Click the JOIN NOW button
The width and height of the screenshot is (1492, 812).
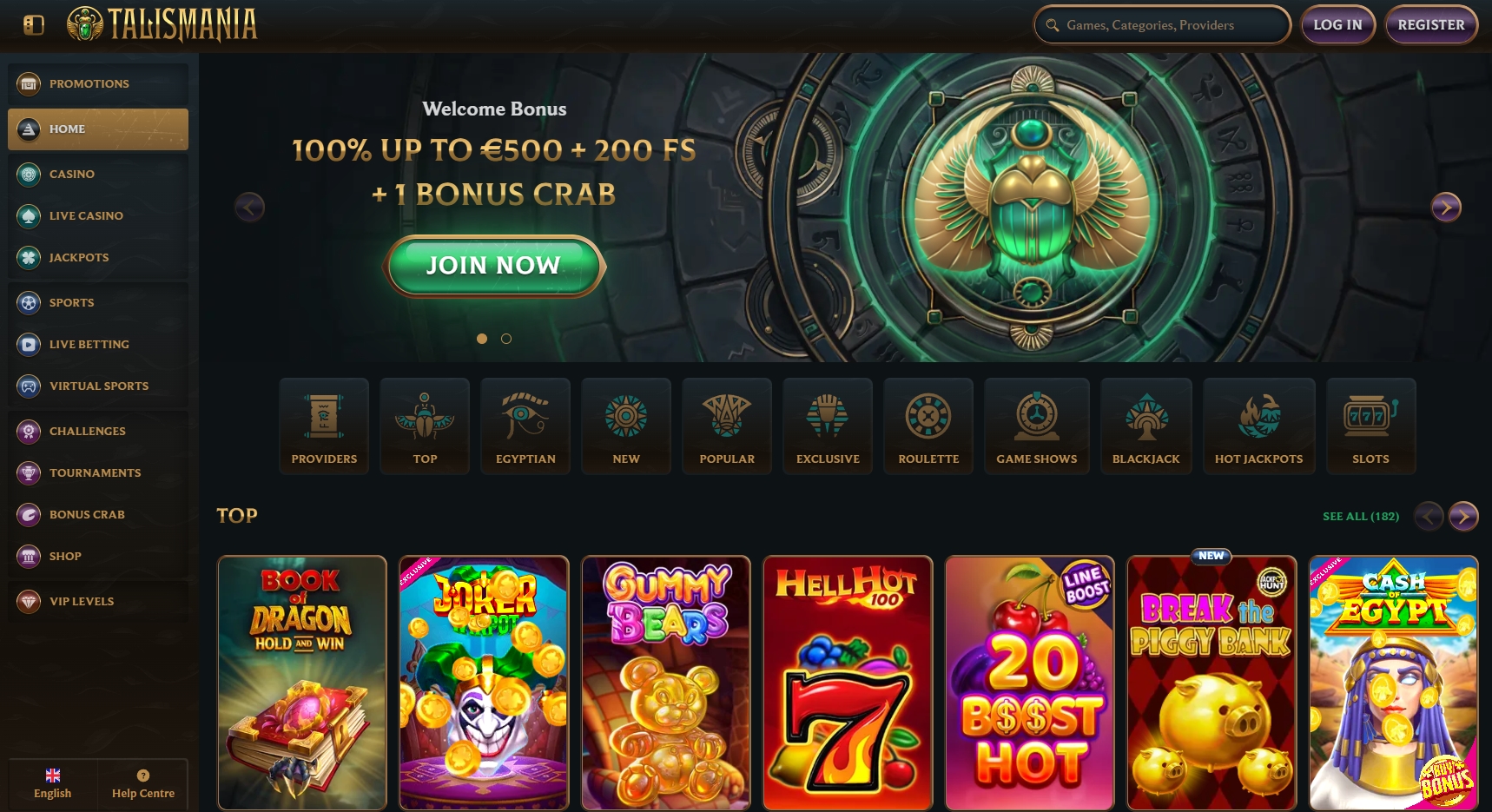pyautogui.click(x=493, y=266)
